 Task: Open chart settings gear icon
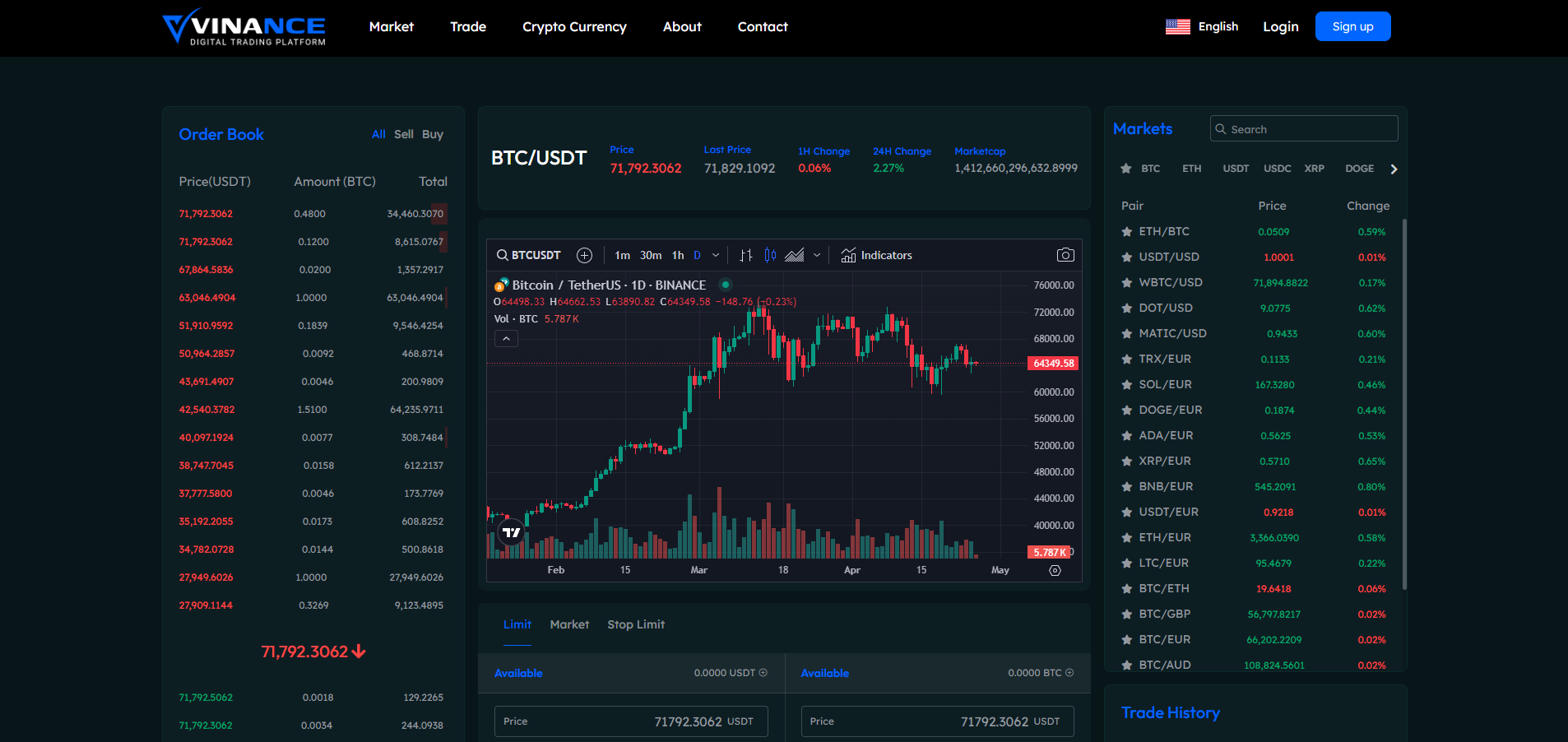click(1055, 570)
